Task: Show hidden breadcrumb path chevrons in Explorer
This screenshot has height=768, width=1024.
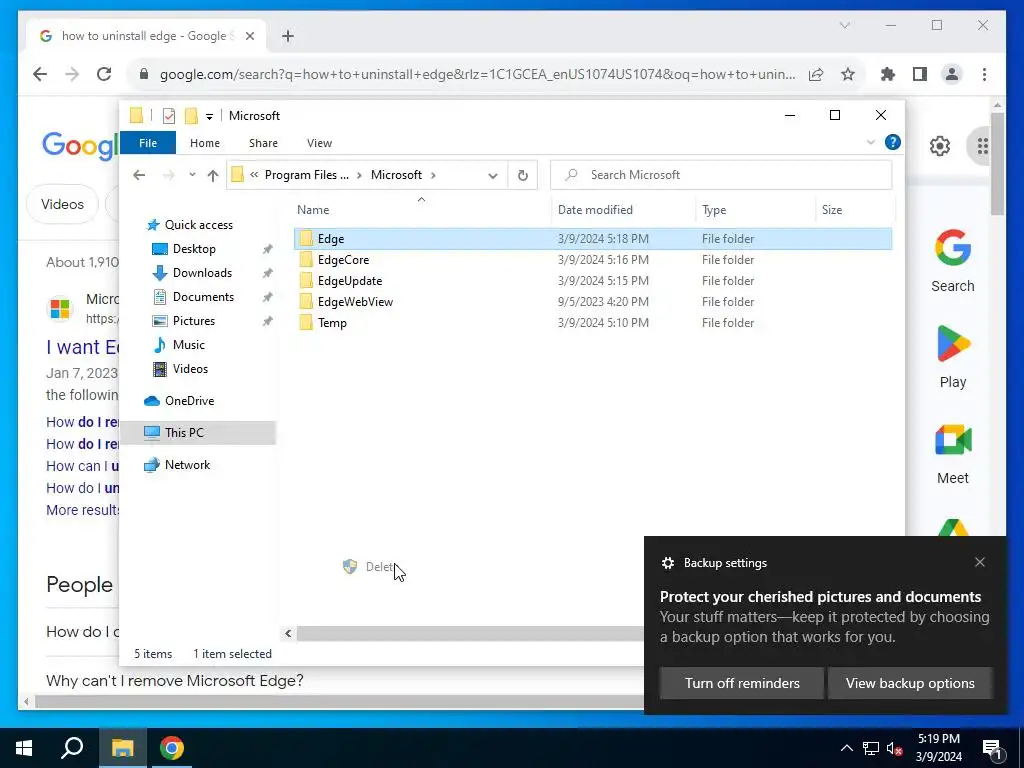Action: 254,175
